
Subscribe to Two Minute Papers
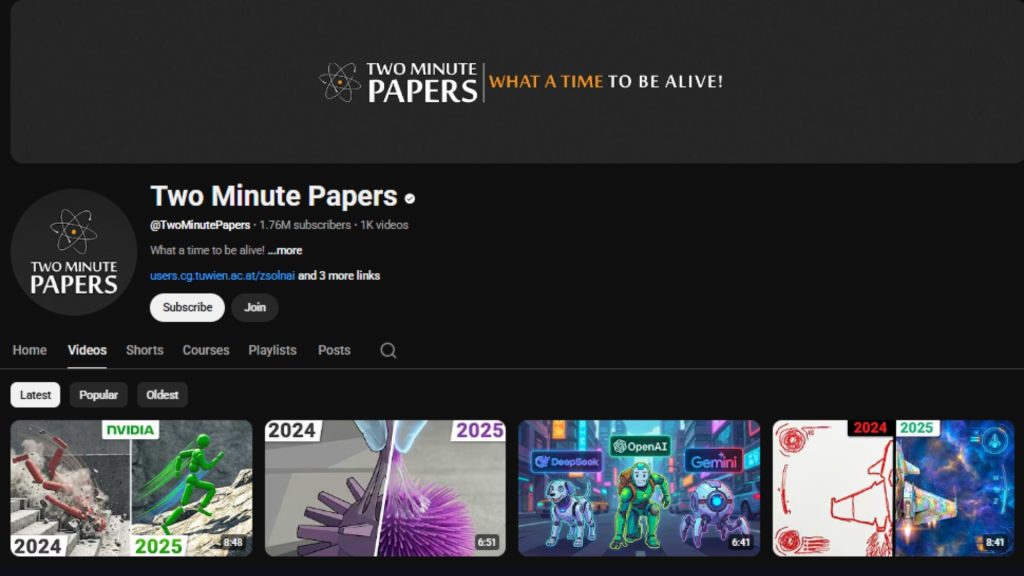186,308
